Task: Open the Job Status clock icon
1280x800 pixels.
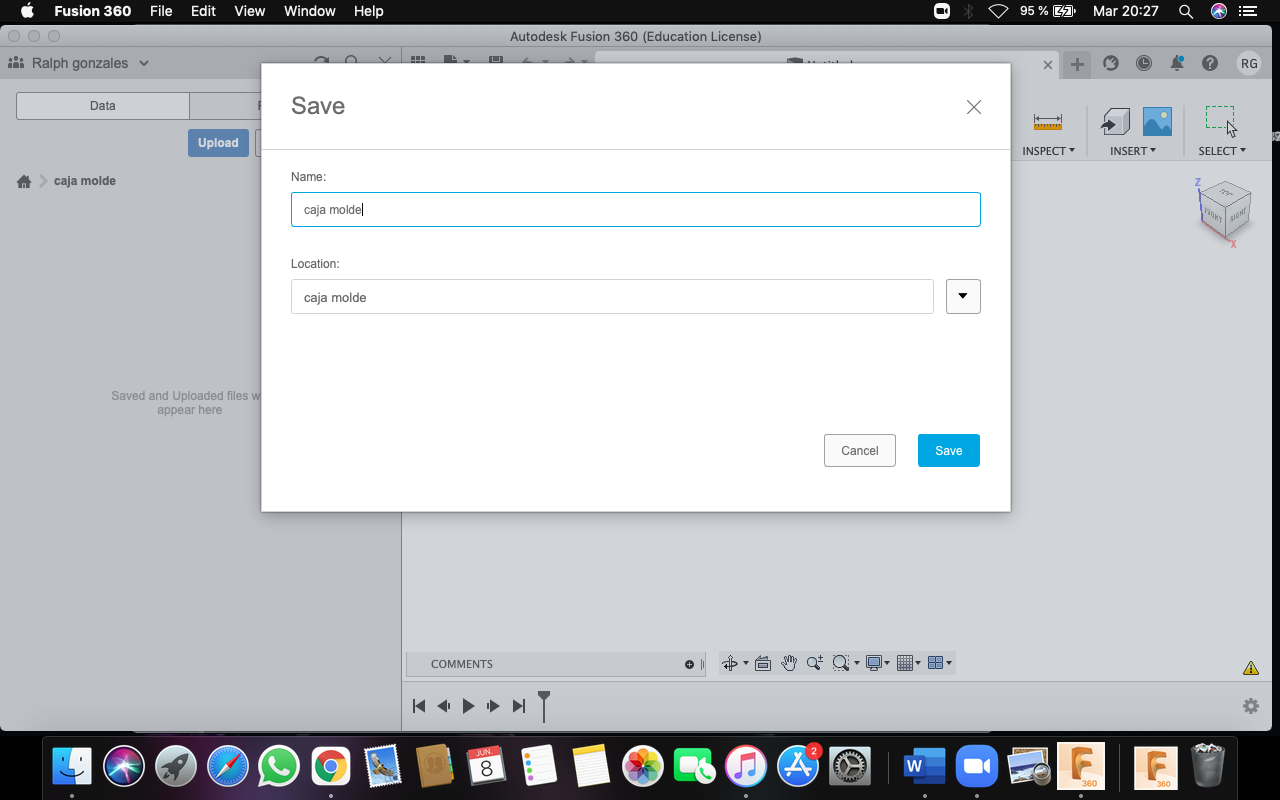Action: point(1144,63)
